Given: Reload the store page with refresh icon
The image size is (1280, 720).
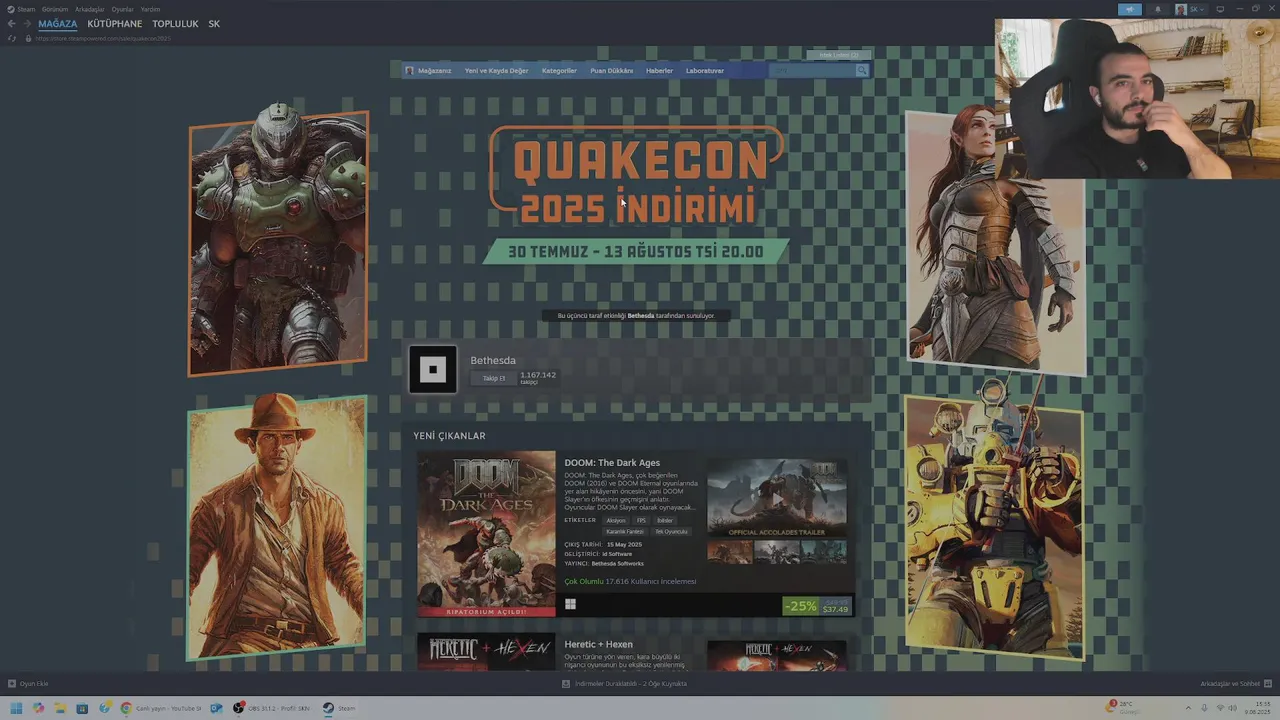Looking at the screenshot, I should (12, 38).
